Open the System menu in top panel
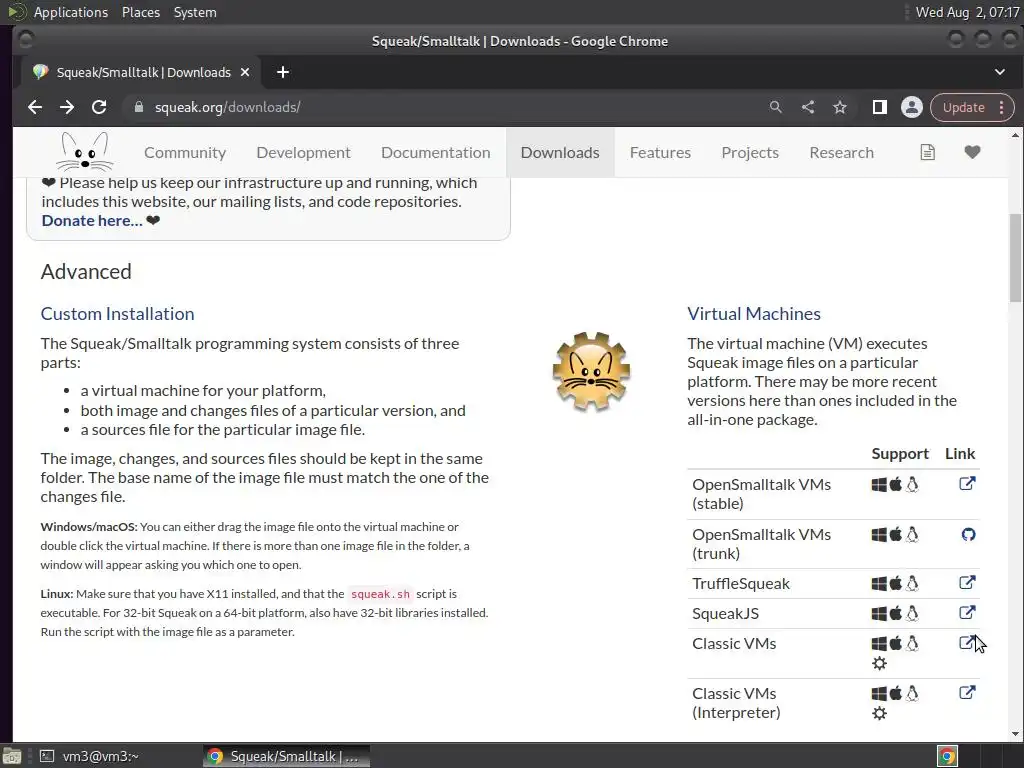Image resolution: width=1024 pixels, height=768 pixels. tap(195, 12)
